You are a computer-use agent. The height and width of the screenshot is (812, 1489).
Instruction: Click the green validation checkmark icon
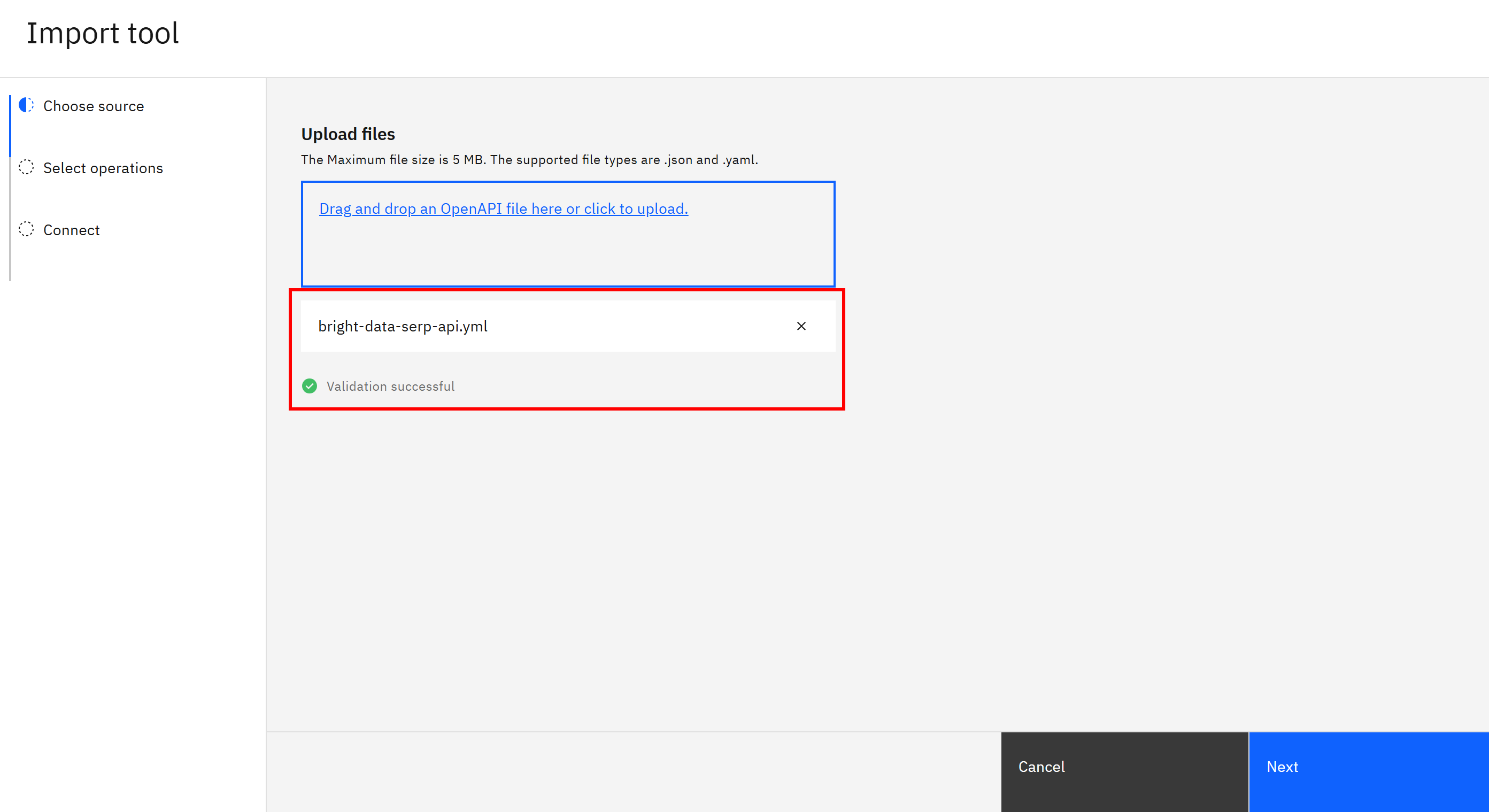[309, 386]
